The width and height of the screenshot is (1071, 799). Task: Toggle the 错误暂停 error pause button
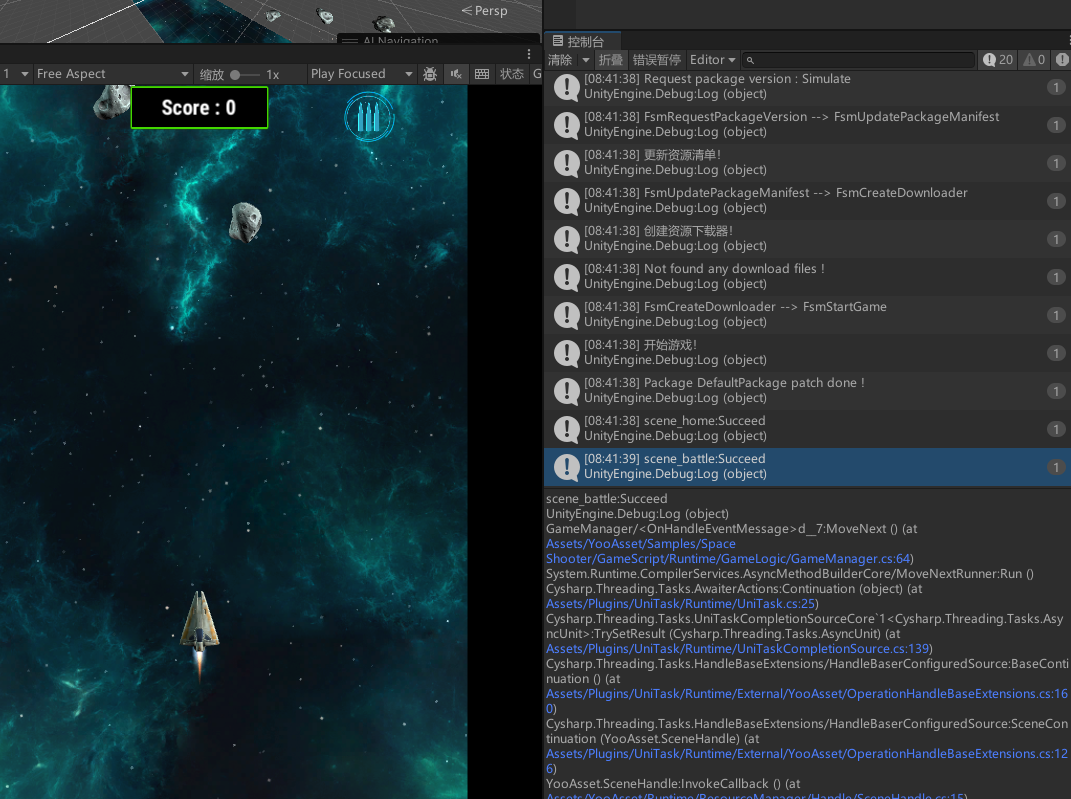pos(656,60)
